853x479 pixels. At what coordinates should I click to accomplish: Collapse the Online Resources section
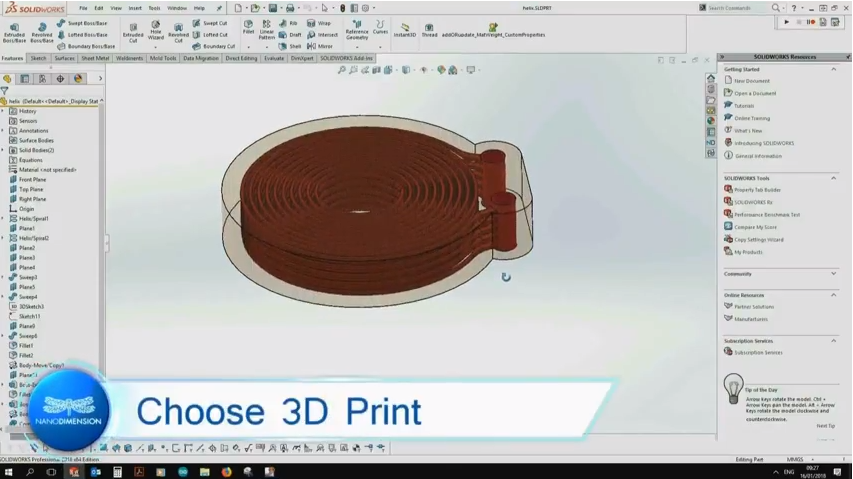pos(833,295)
